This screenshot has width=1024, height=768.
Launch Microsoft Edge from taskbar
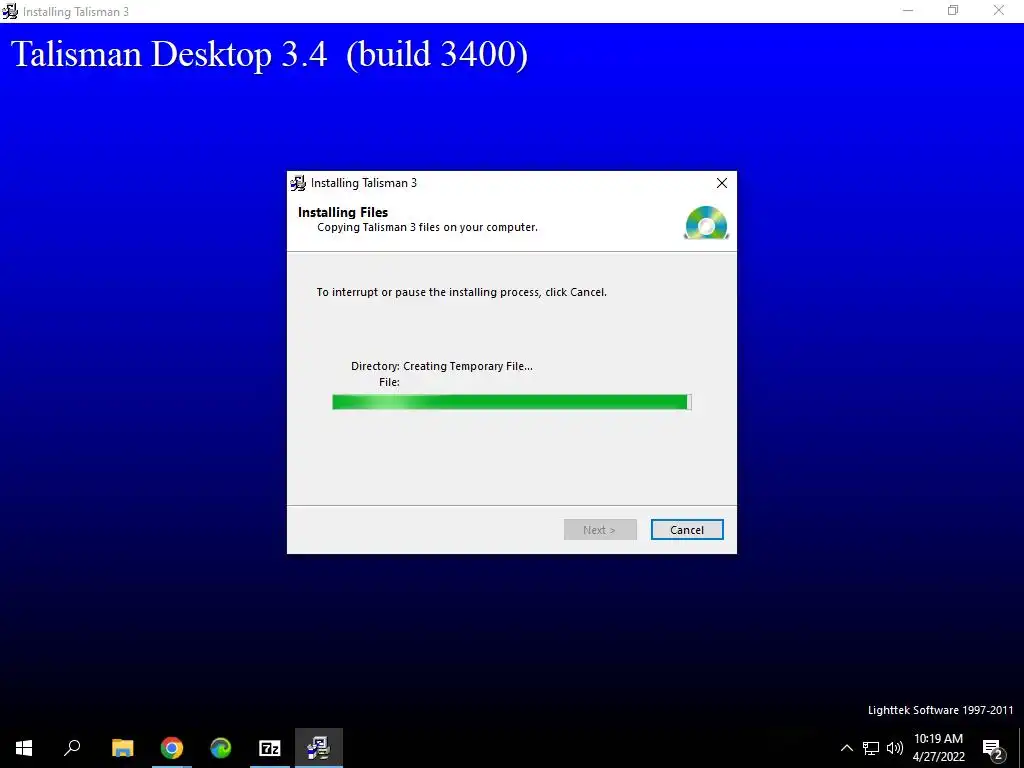click(x=221, y=748)
